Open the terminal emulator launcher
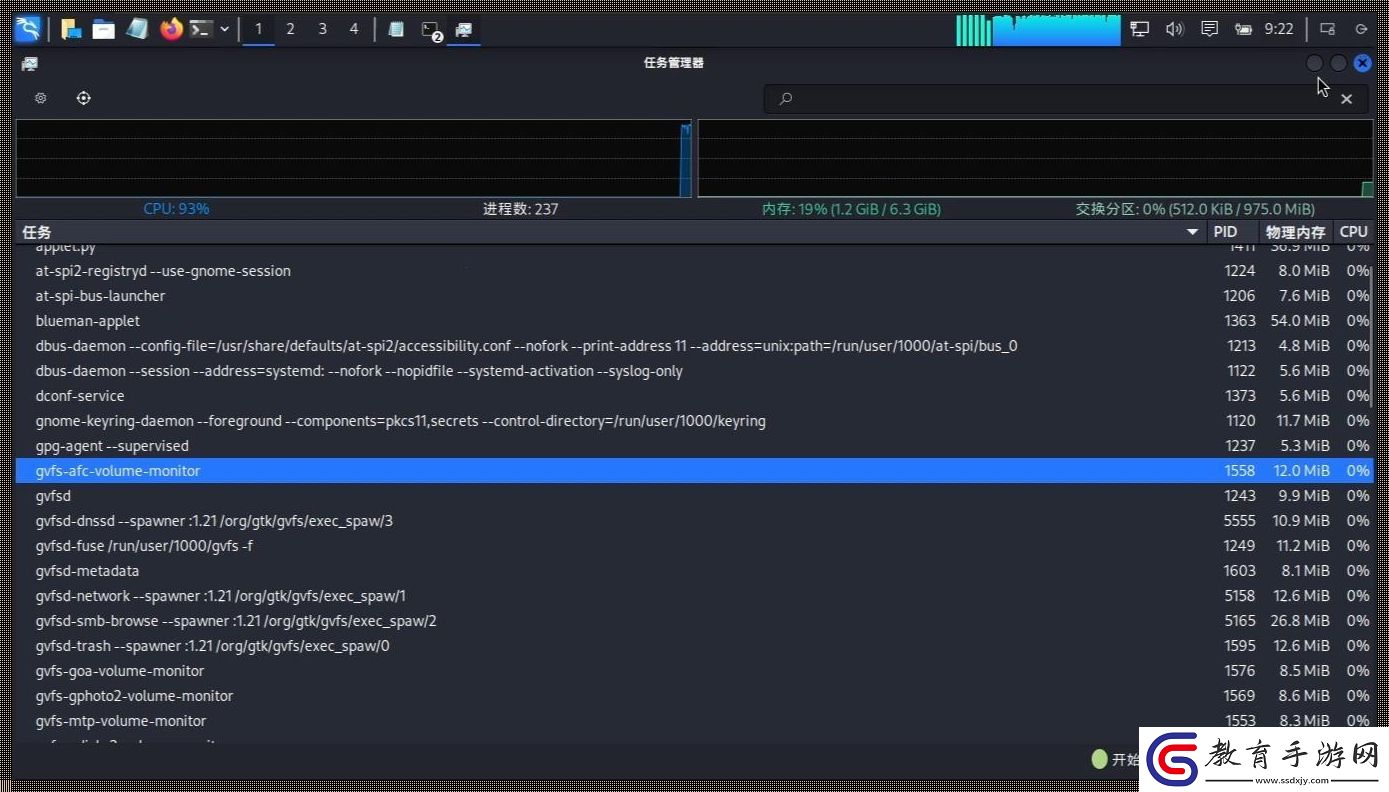1389x792 pixels. pyautogui.click(x=202, y=29)
